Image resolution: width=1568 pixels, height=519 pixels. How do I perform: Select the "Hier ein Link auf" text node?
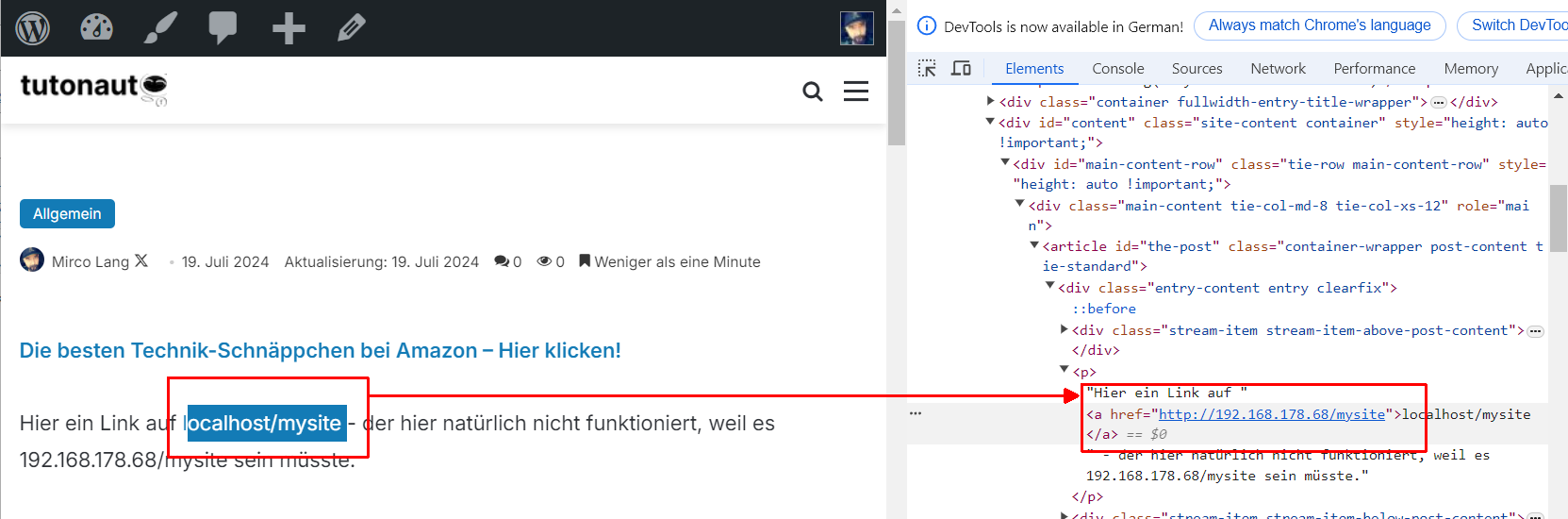1167,393
